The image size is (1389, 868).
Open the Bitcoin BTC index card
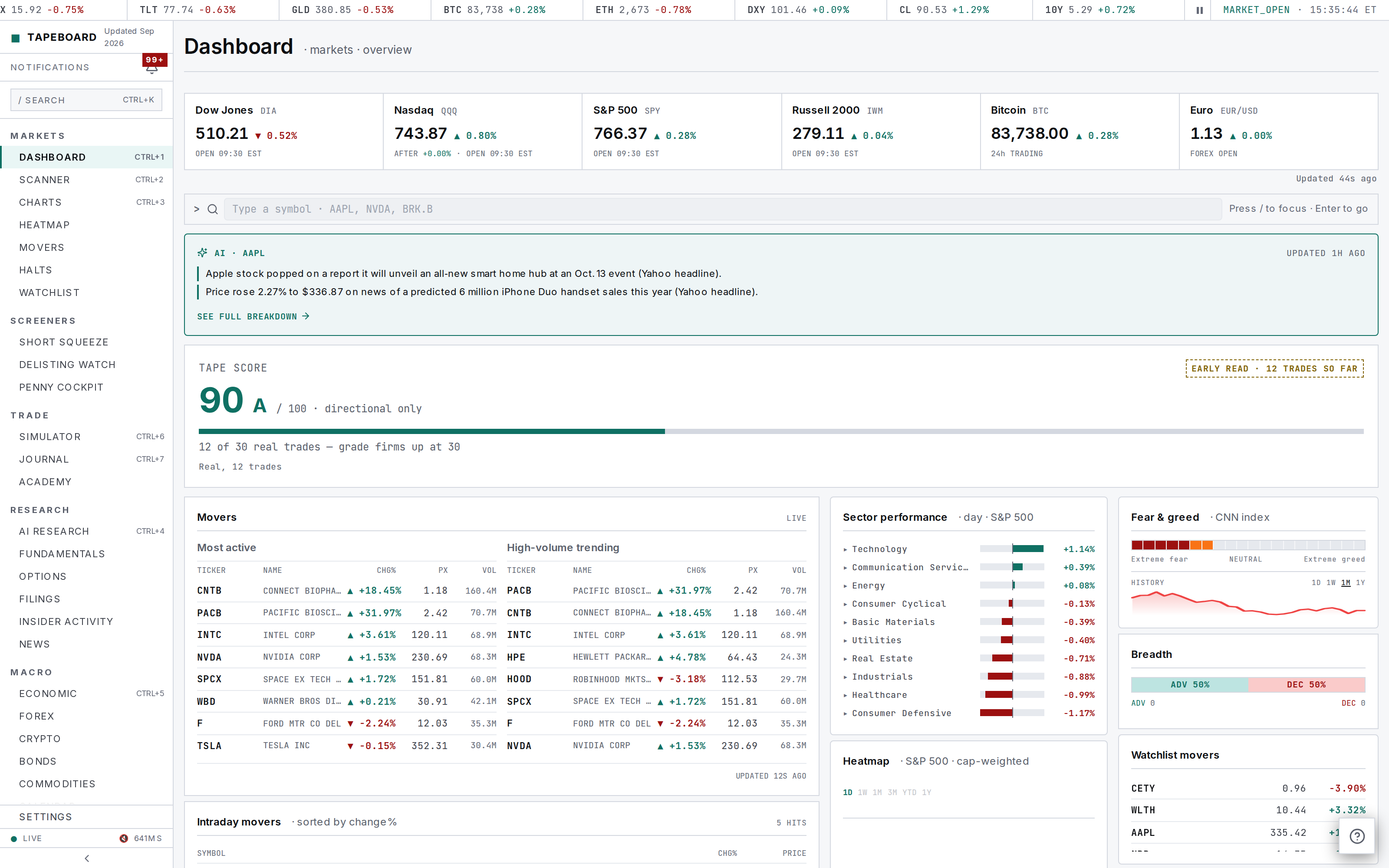[x=1080, y=132]
